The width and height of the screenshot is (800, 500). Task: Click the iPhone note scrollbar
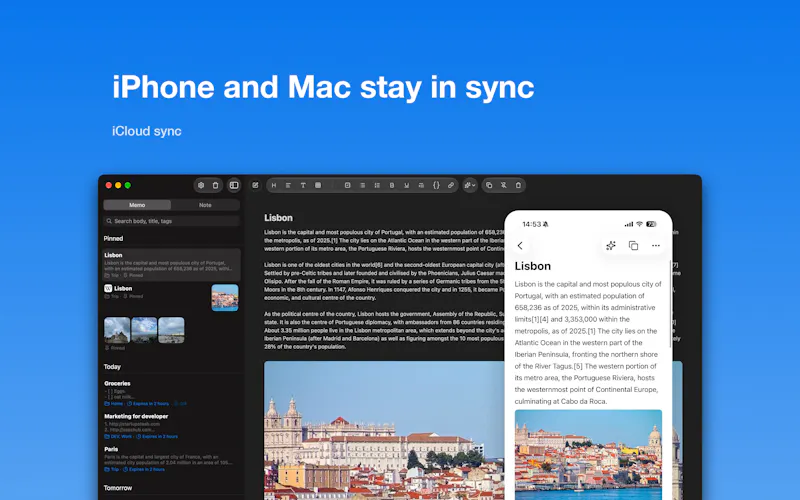pos(670,305)
